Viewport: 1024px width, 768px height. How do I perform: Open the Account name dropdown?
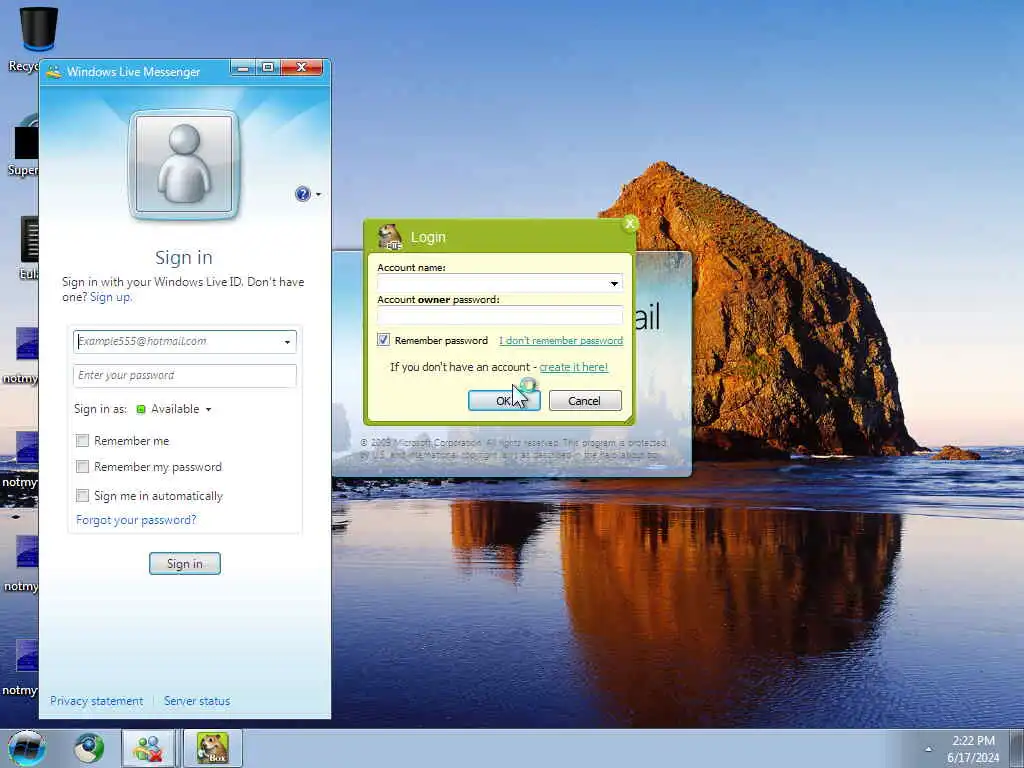(x=614, y=283)
